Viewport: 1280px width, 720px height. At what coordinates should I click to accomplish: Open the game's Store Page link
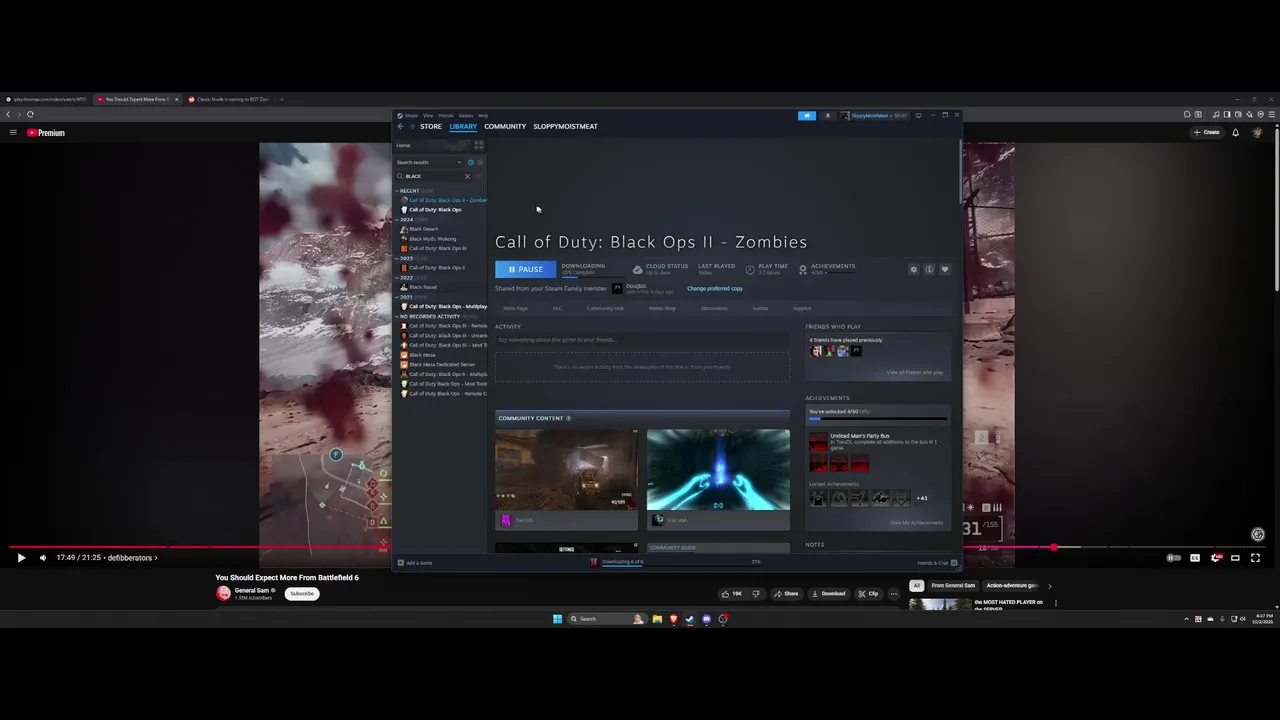click(x=516, y=308)
